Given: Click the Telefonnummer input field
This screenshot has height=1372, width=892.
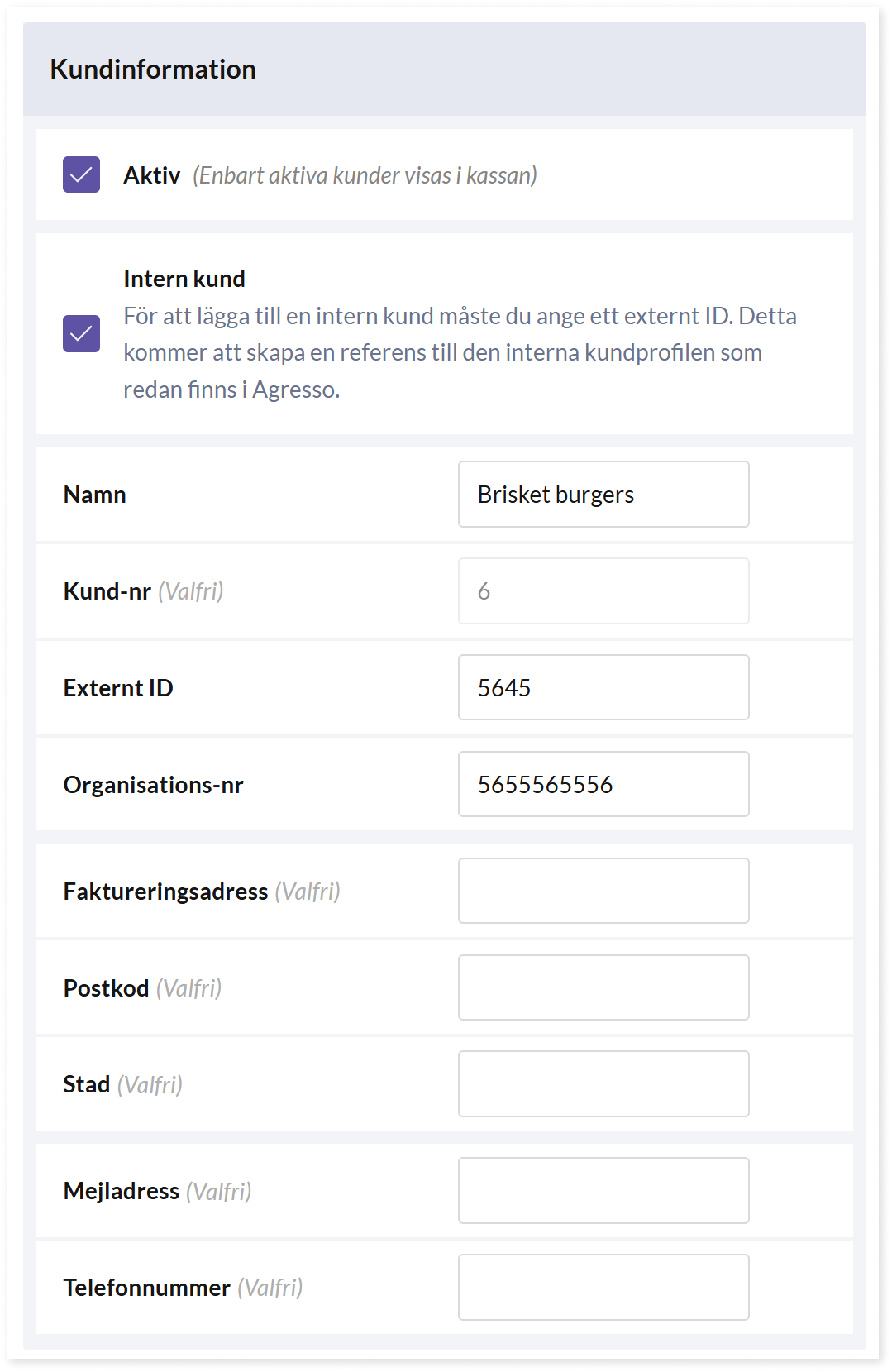Looking at the screenshot, I should [x=603, y=1288].
